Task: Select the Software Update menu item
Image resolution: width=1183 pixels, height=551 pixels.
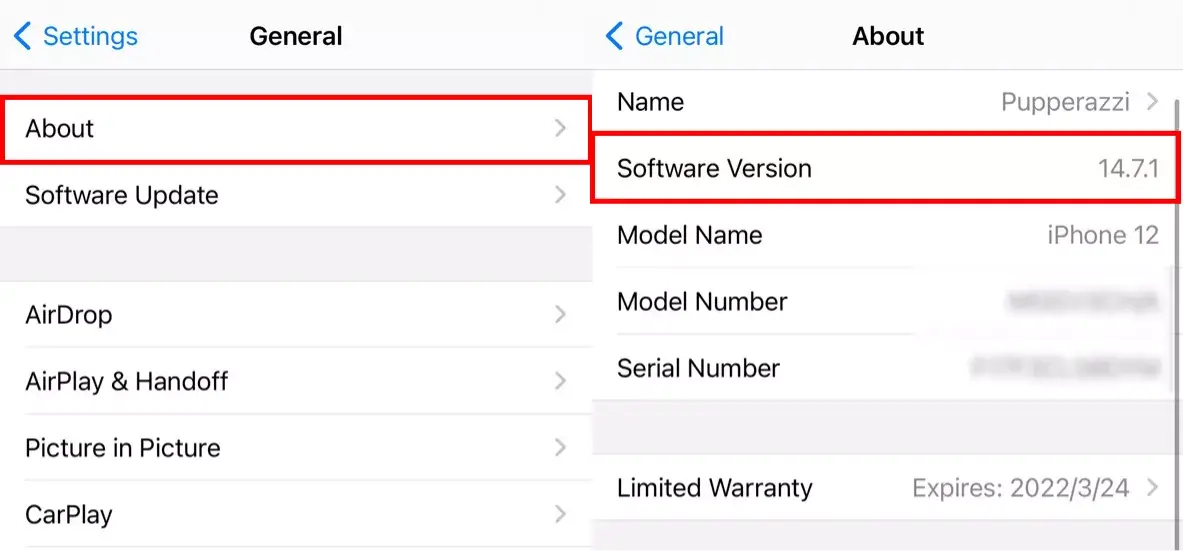Action: (x=122, y=195)
